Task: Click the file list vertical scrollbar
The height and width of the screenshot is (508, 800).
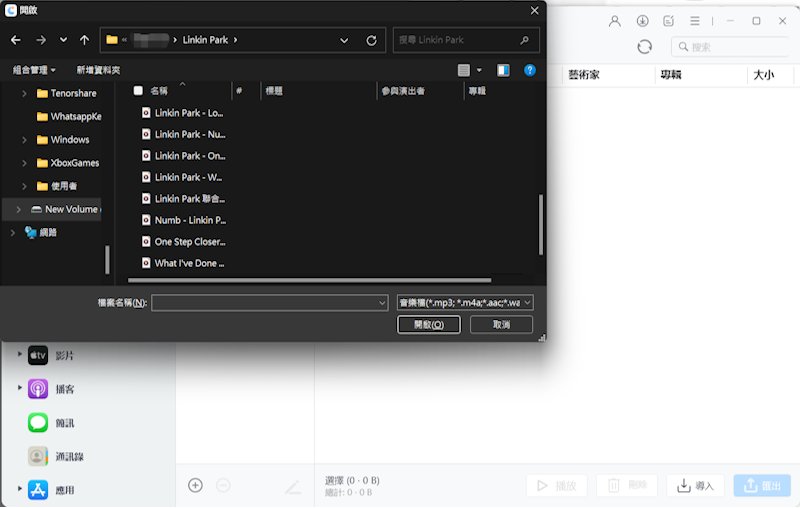Action: pos(540,224)
